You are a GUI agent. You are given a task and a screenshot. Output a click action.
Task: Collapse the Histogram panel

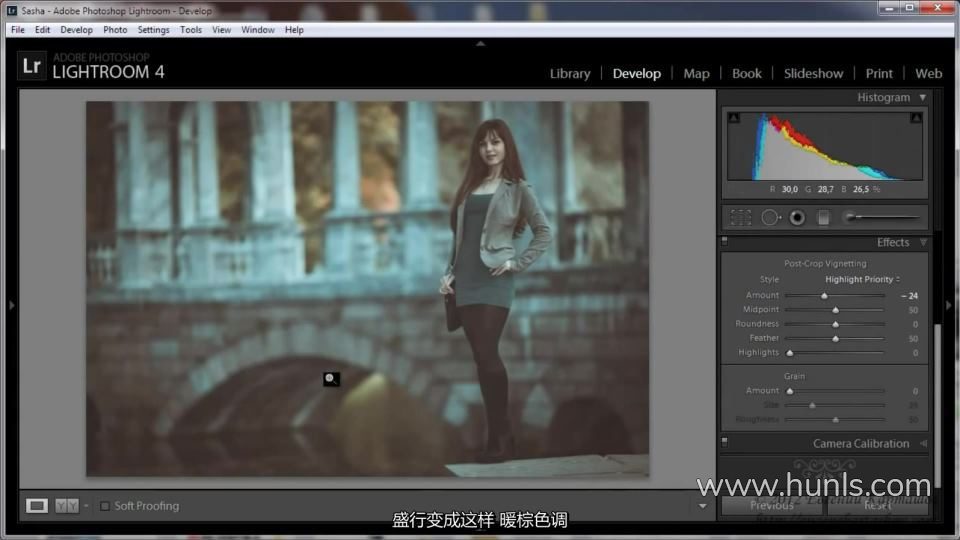(x=922, y=98)
